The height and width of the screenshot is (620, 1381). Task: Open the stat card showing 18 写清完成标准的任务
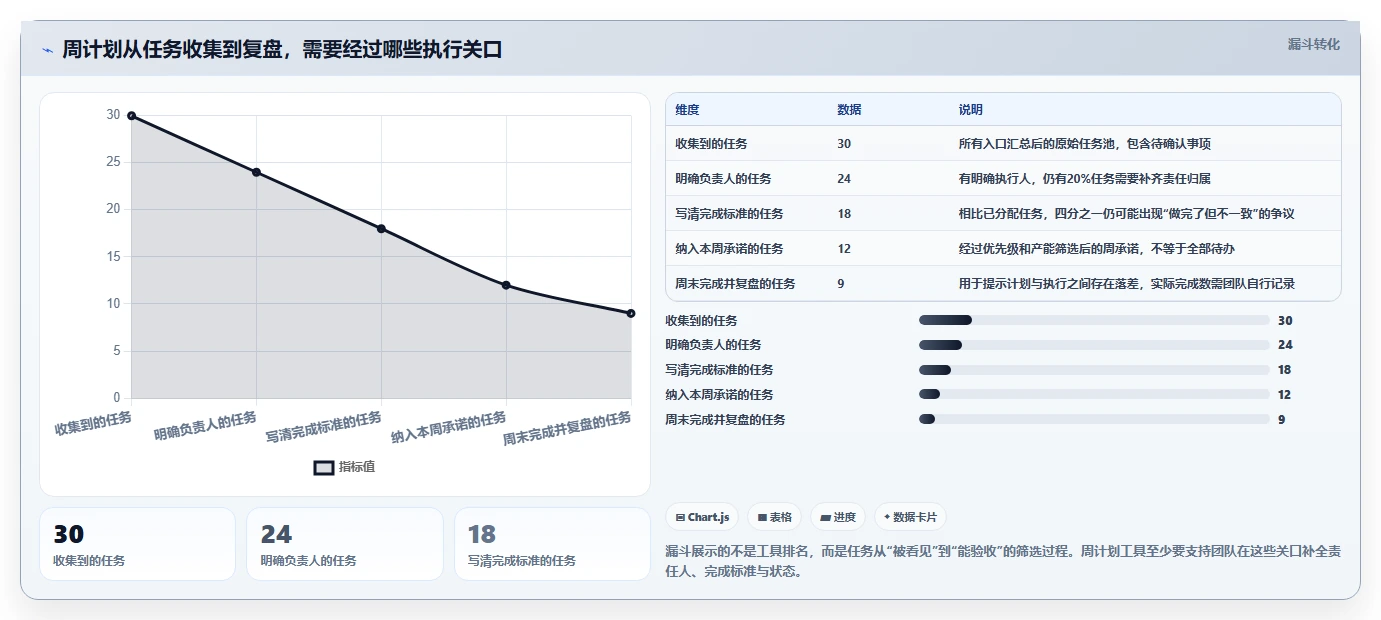[x=552, y=544]
